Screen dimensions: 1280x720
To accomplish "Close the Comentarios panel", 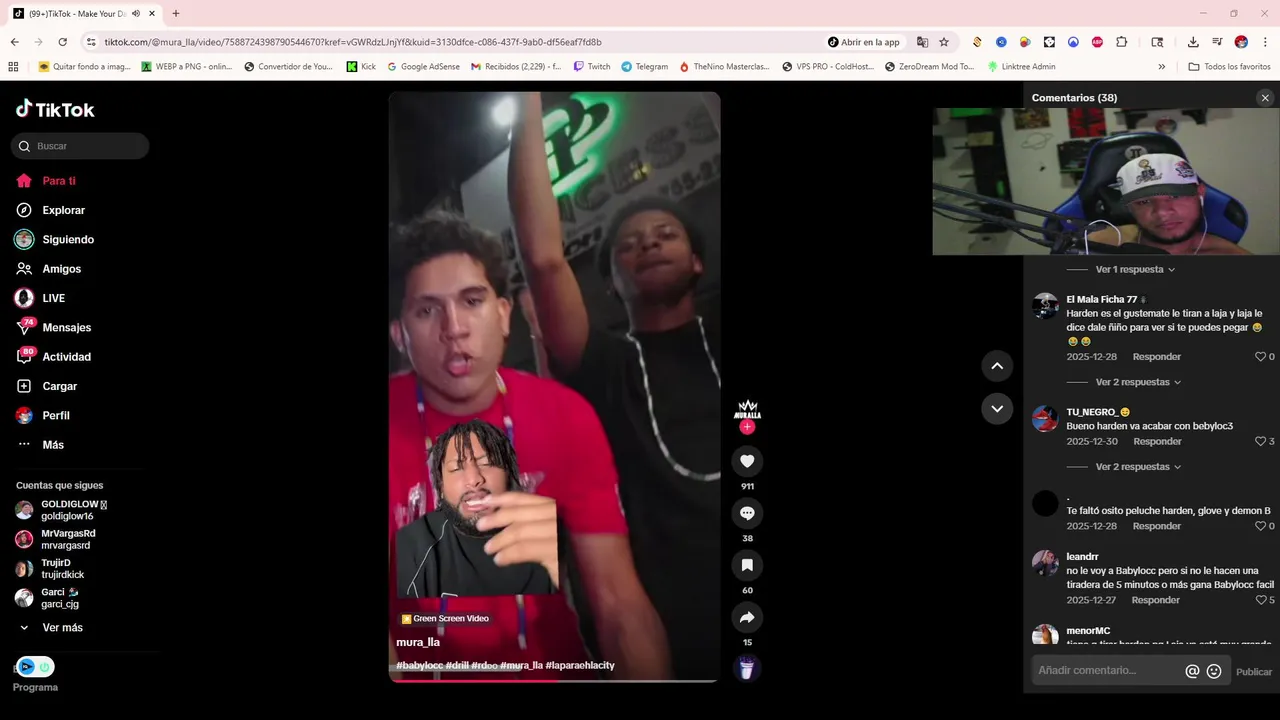I will [1265, 98].
